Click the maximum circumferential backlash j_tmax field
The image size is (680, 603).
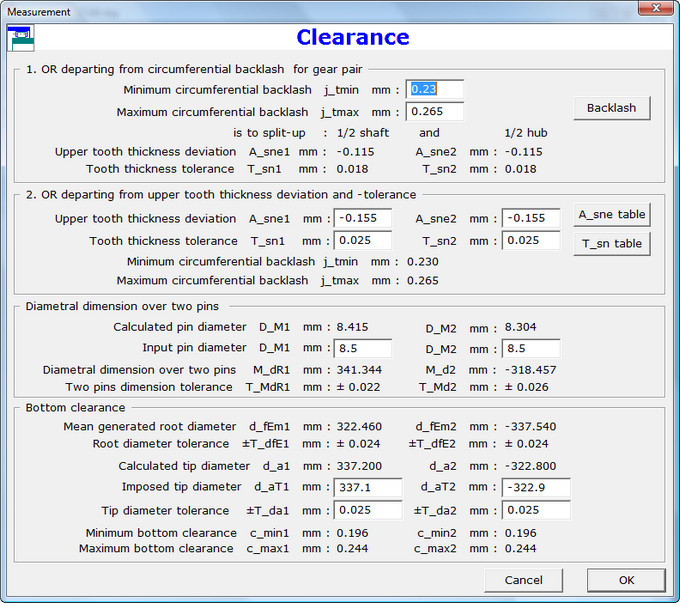tap(434, 111)
